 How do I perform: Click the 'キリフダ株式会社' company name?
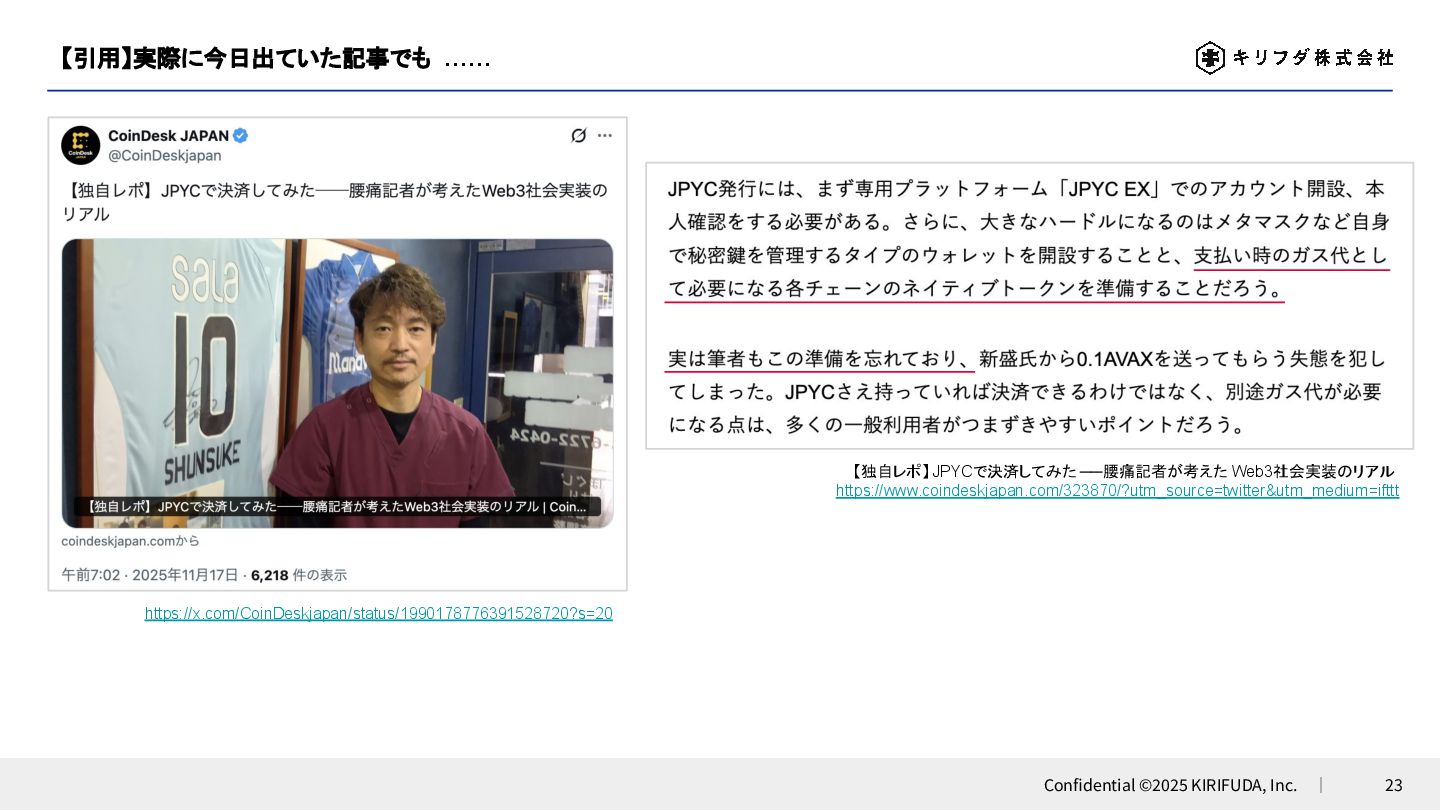tap(1313, 58)
